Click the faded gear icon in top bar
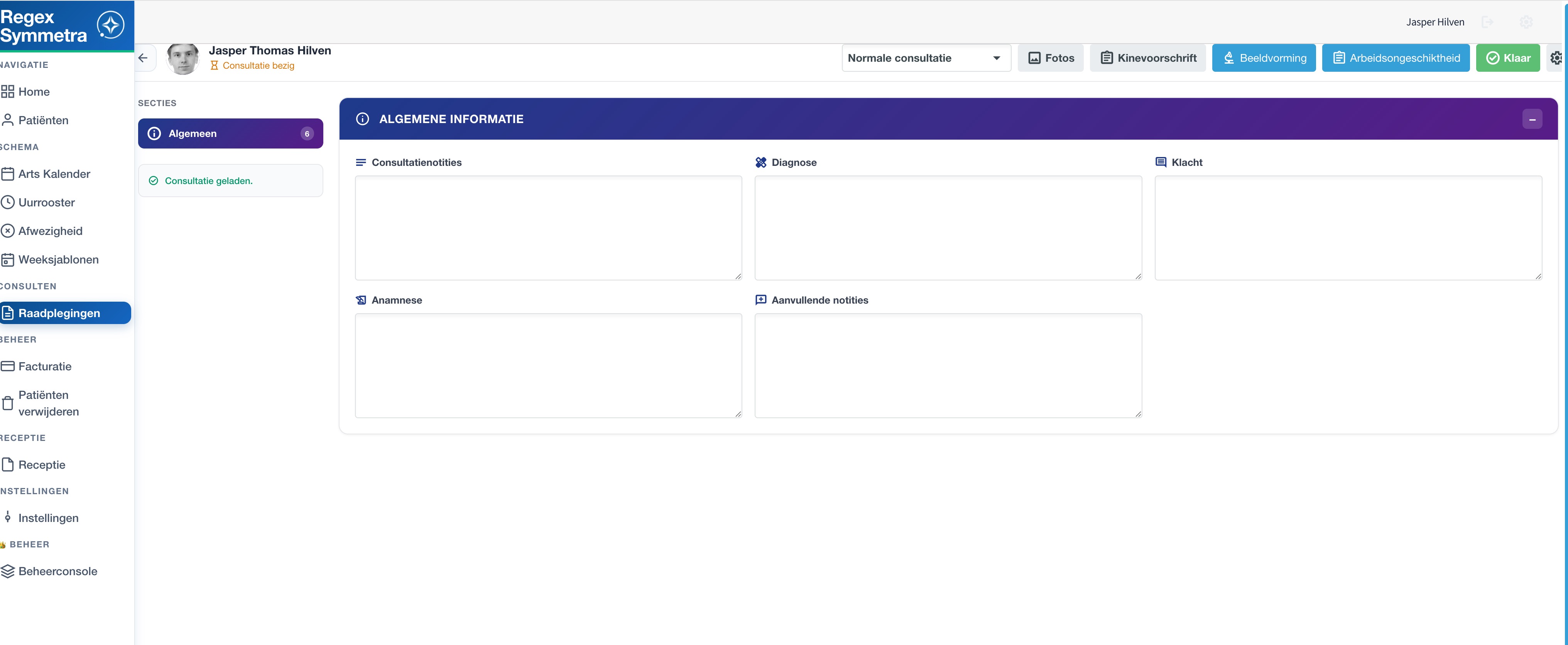This screenshot has width=1568, height=645. coord(1526,22)
